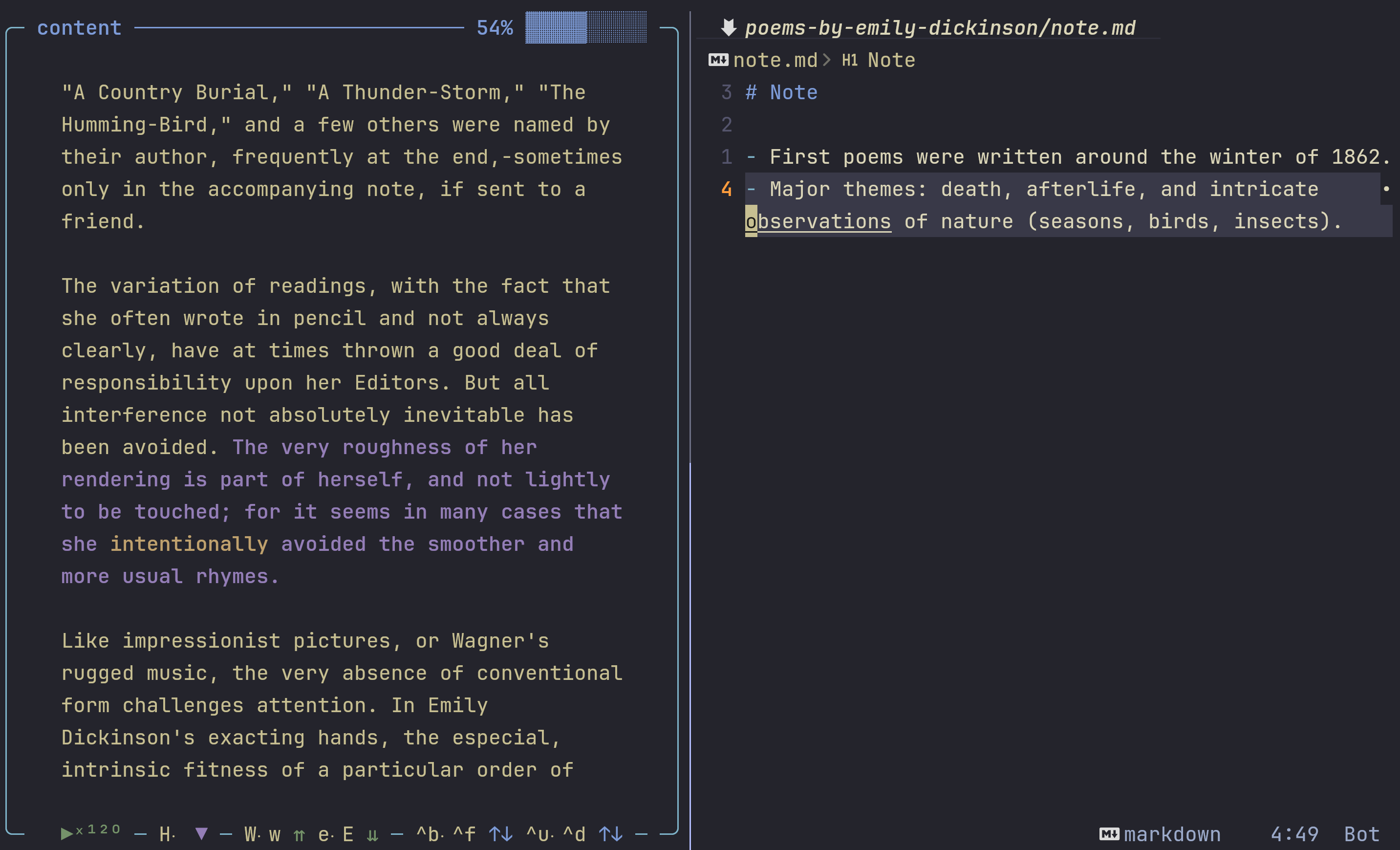
Task: Click the markdown icon before note.md breadcrumb
Action: (x=718, y=60)
